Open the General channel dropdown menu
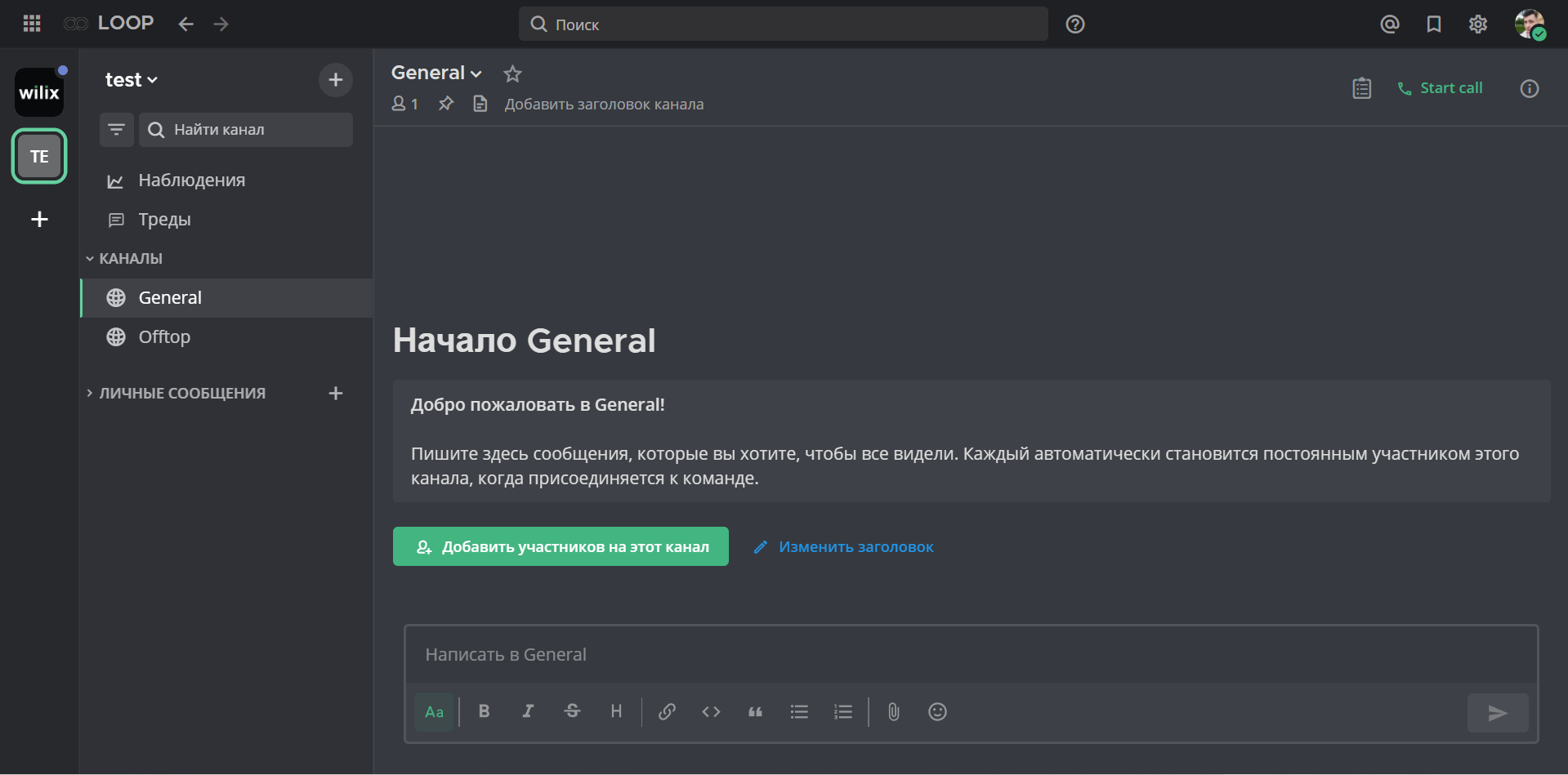The image size is (1568, 775). click(436, 73)
